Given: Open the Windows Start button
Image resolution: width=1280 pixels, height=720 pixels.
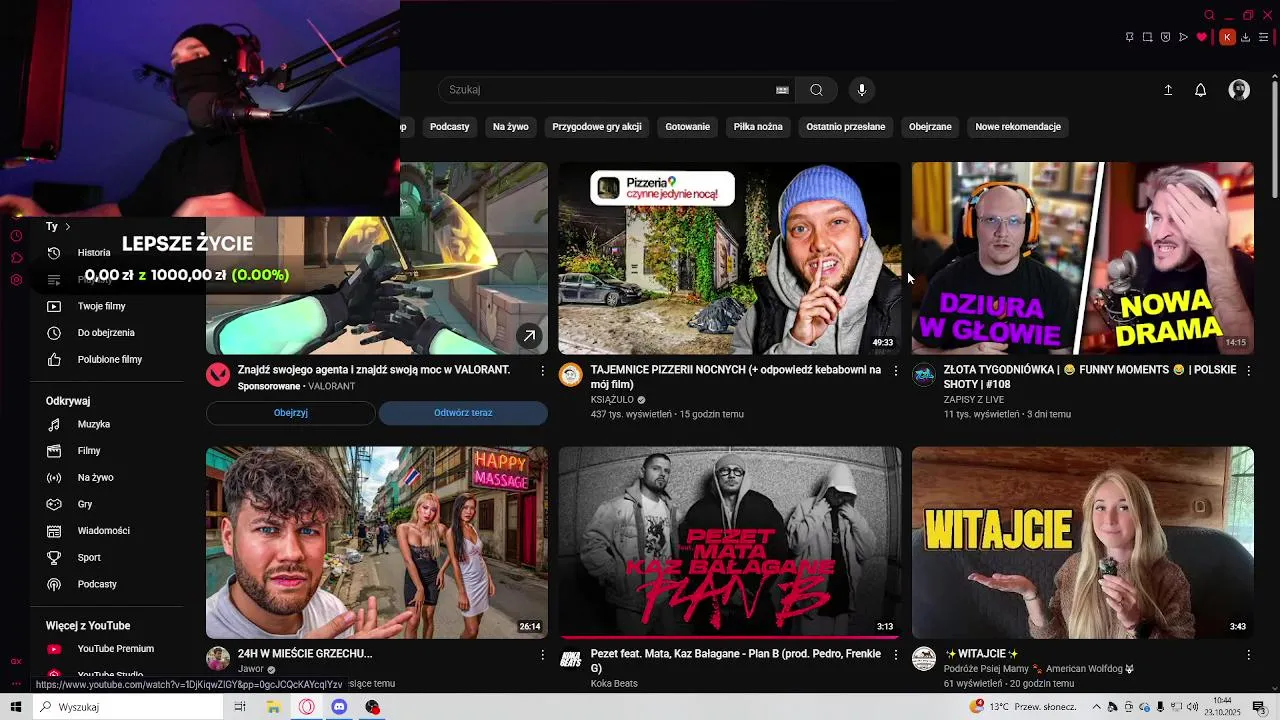Looking at the screenshot, I should tap(15, 707).
